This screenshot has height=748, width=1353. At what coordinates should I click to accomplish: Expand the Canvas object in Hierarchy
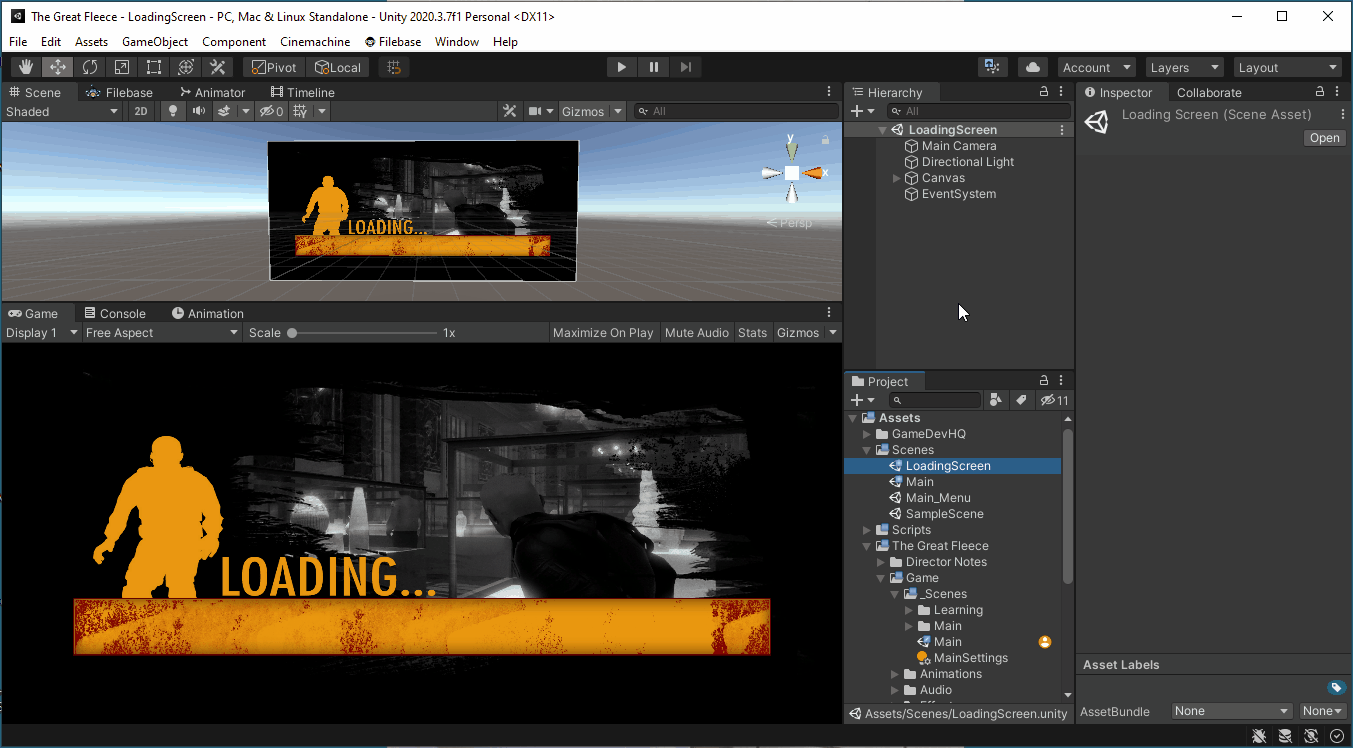[897, 178]
